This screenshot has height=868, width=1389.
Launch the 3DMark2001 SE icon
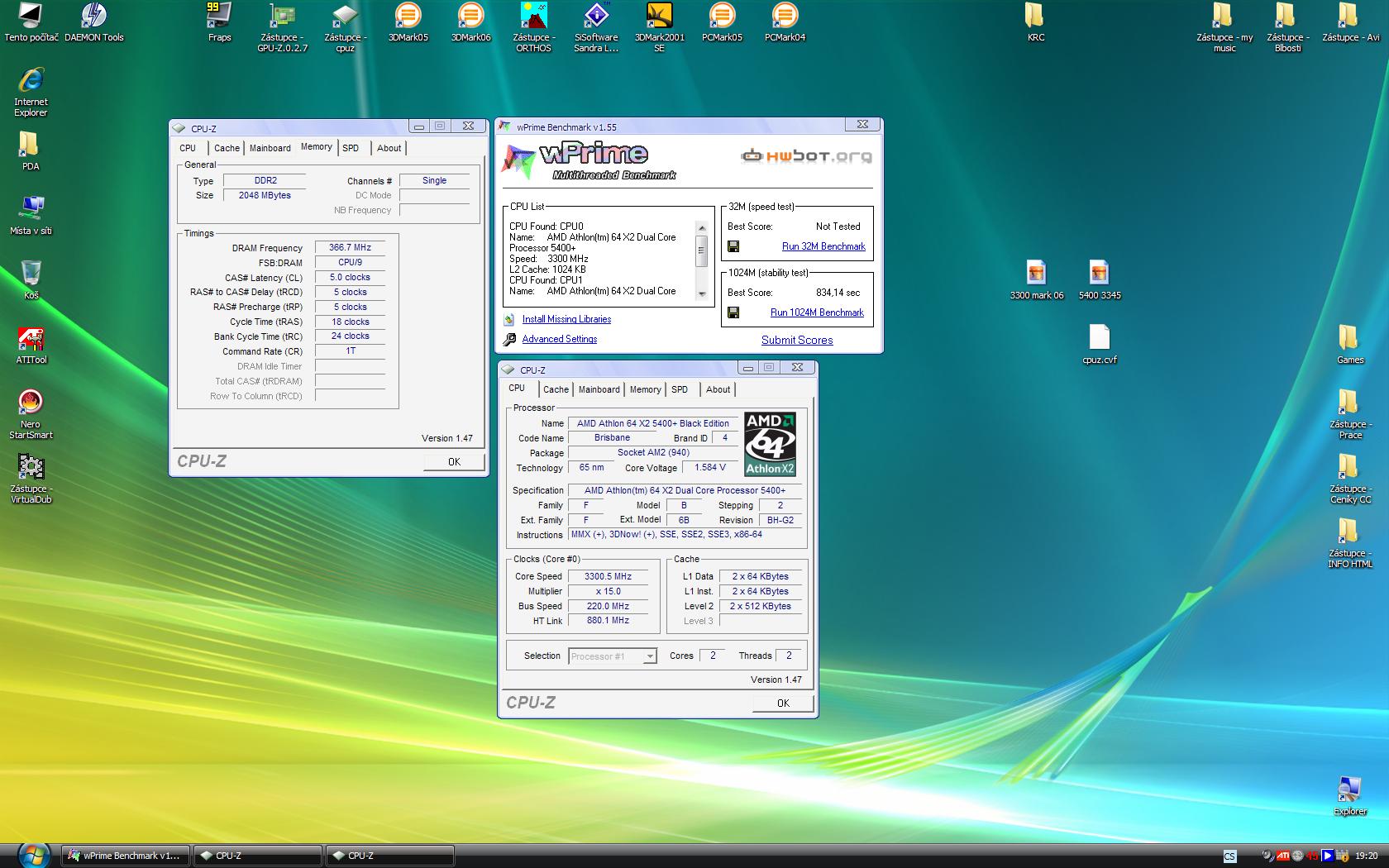point(659,28)
